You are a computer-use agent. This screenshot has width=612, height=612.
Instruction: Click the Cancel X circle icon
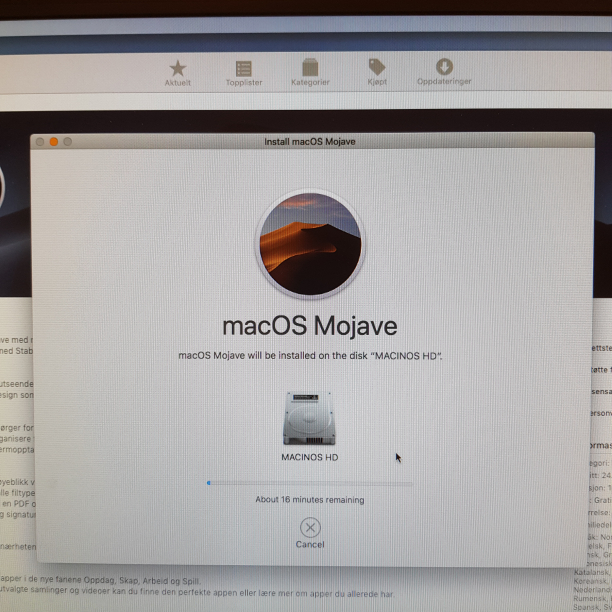point(310,528)
